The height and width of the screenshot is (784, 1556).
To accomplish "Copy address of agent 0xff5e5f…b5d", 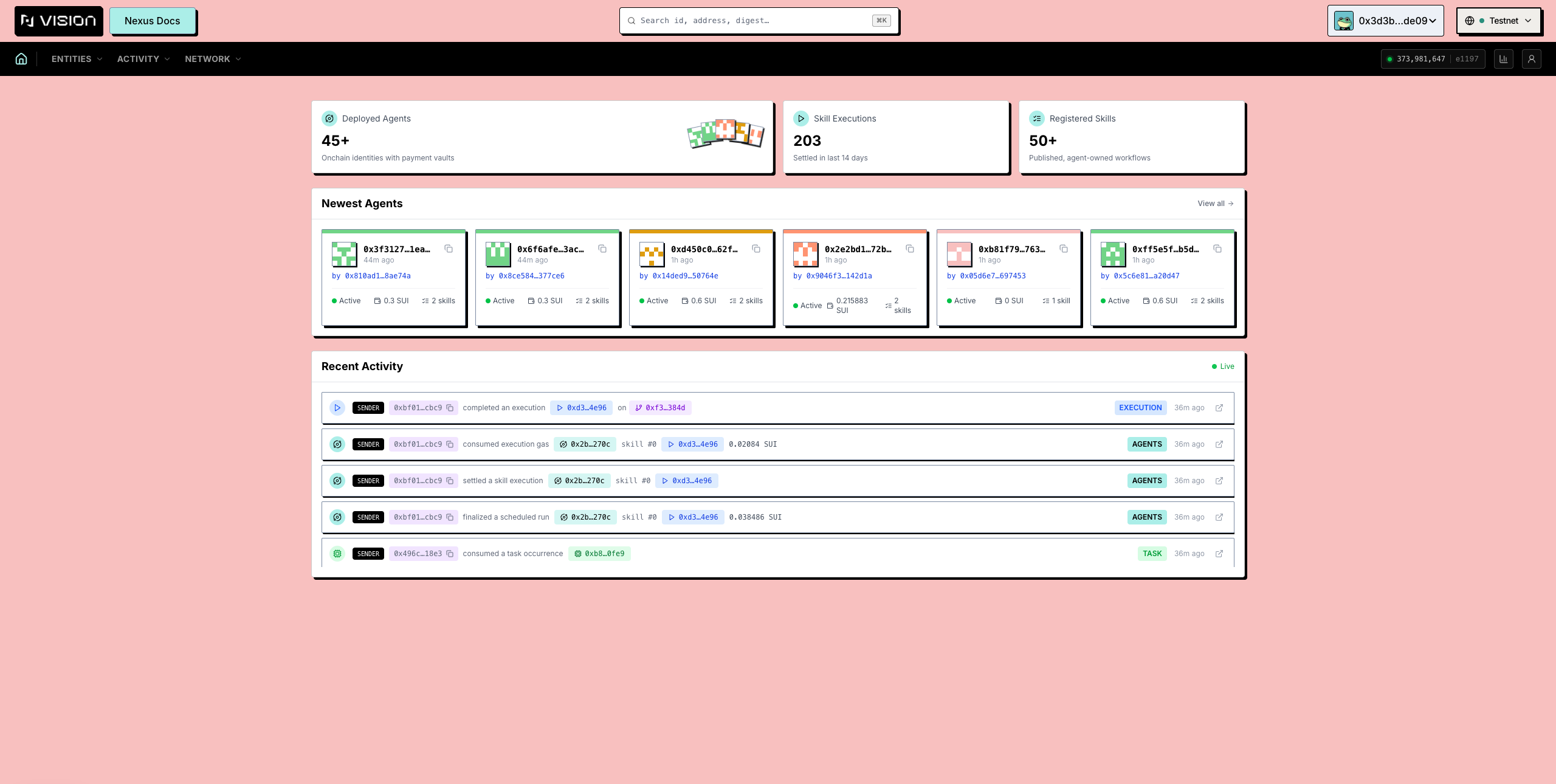I will (x=1217, y=249).
